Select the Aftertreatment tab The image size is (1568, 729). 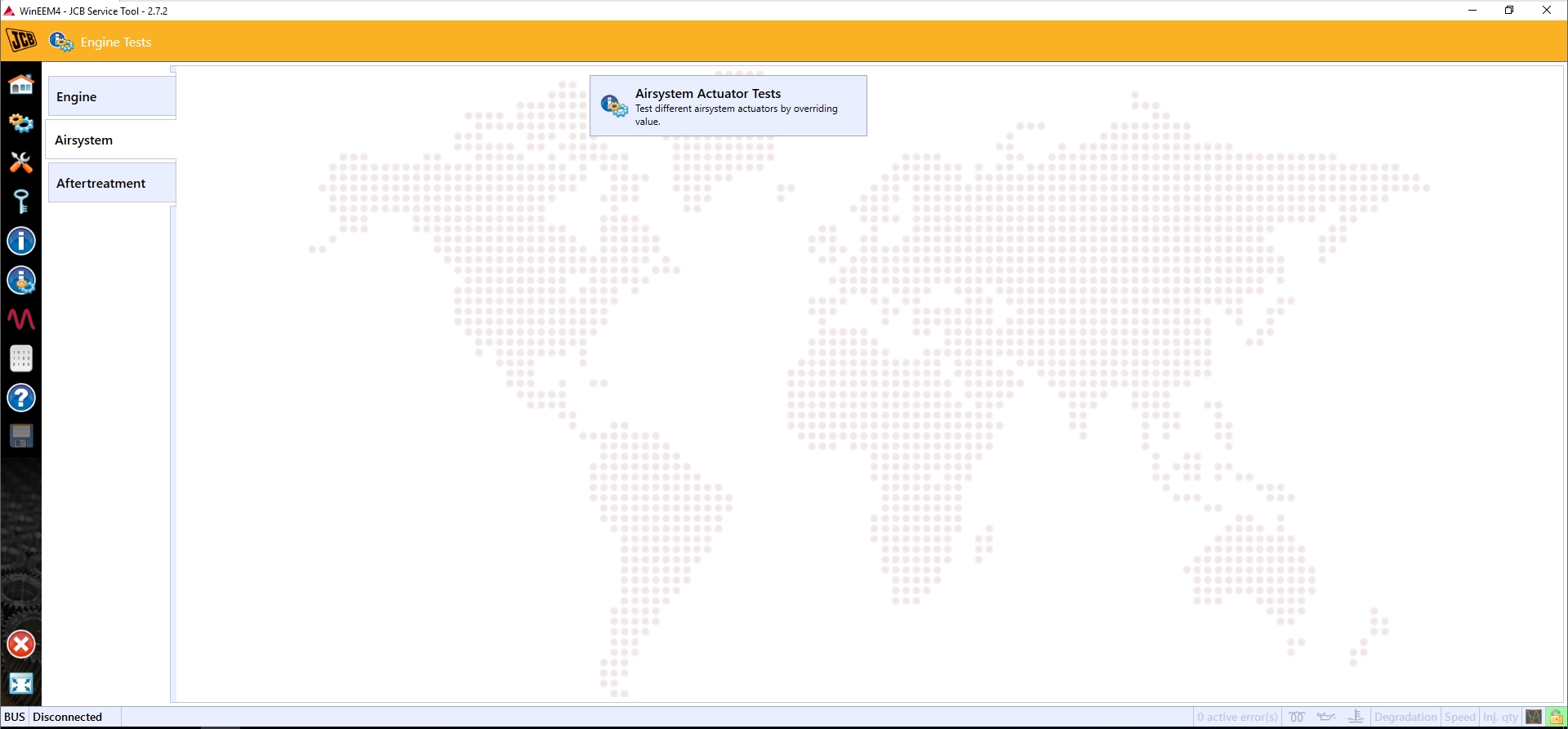112,183
